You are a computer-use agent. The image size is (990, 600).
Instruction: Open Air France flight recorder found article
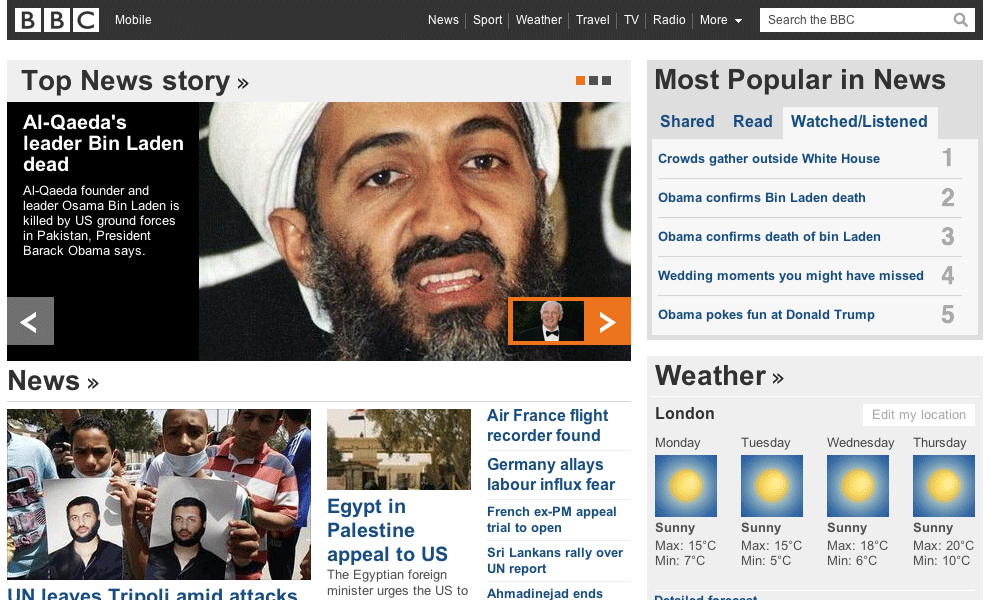click(x=547, y=425)
